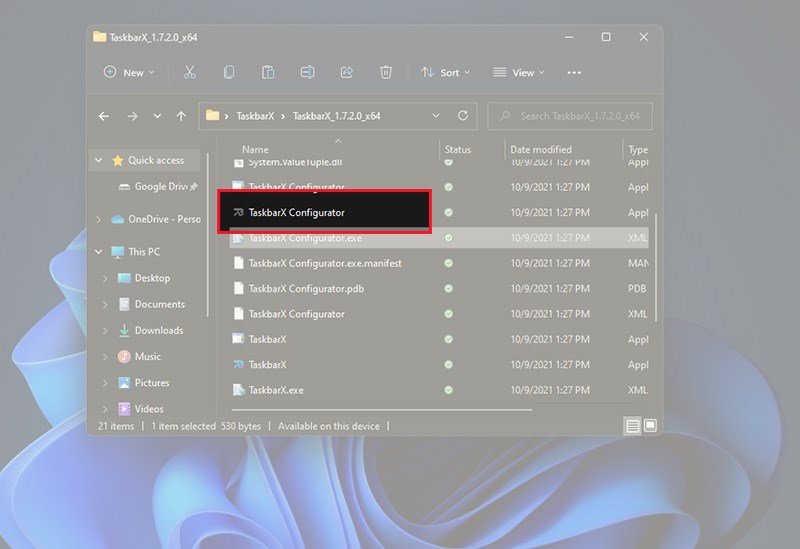Open the See more ellipsis menu
The image size is (800, 549).
point(574,72)
